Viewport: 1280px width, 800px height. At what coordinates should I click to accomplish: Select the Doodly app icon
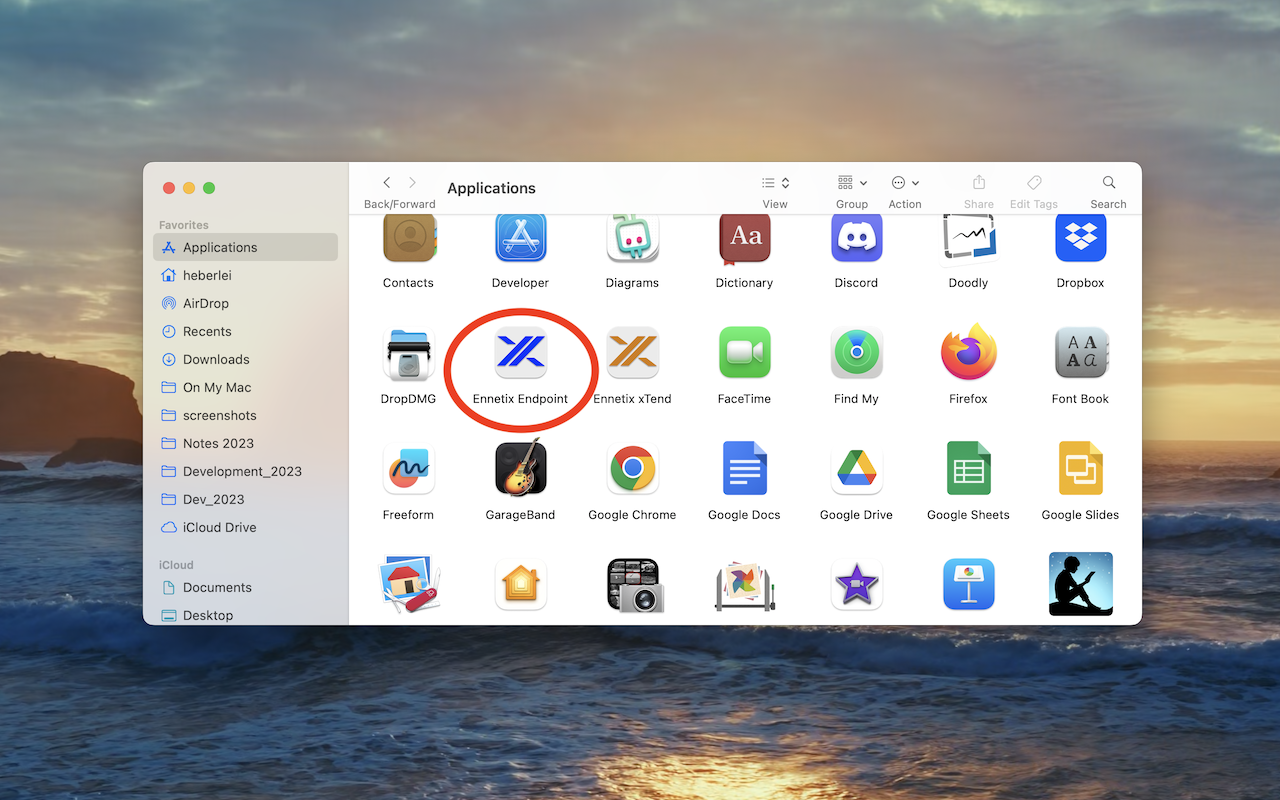968,238
